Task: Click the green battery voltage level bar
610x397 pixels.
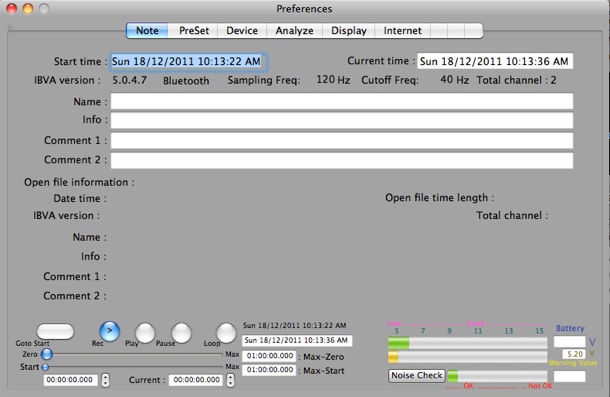Action: pos(468,343)
